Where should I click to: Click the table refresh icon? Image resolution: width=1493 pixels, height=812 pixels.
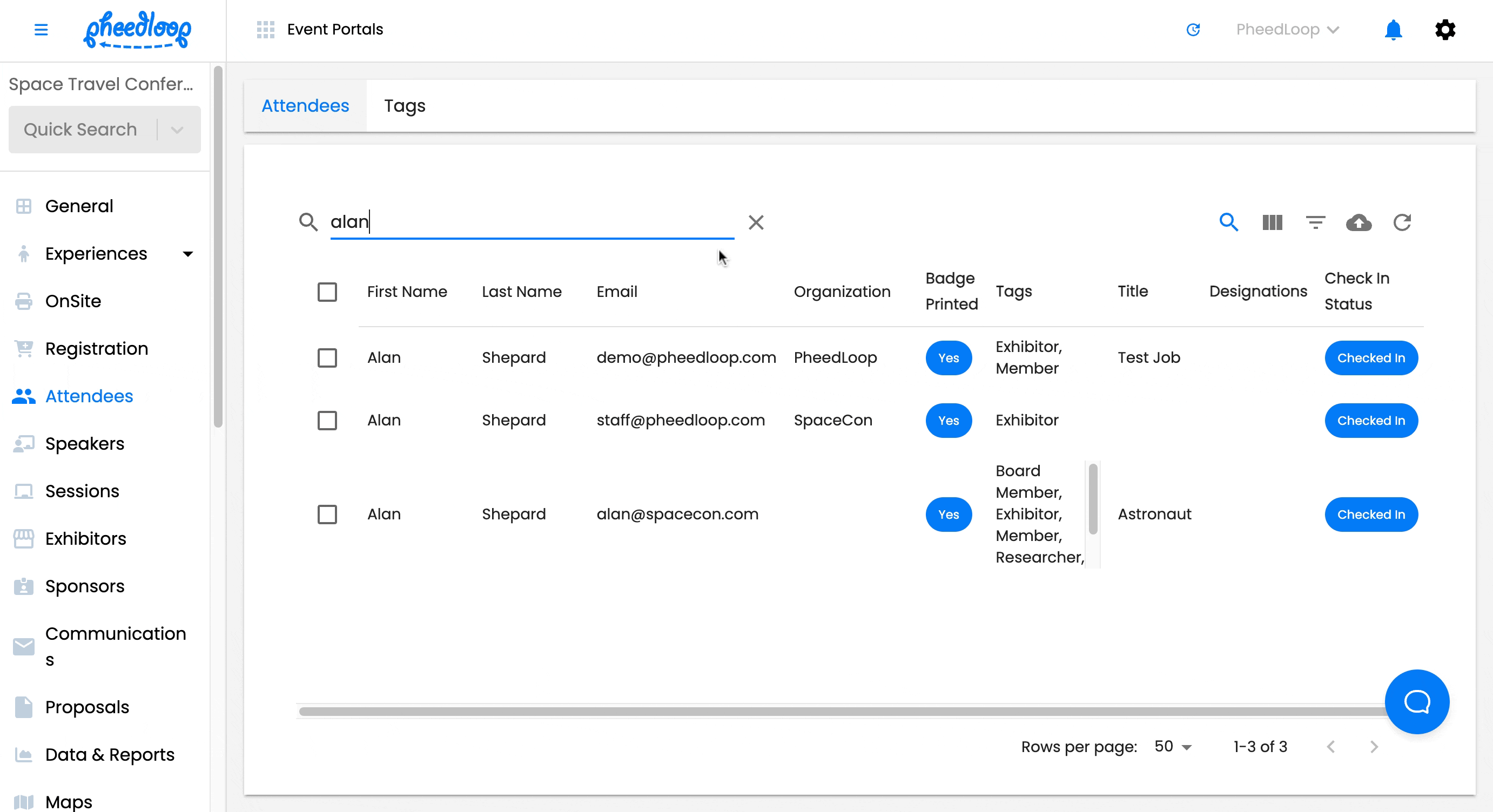click(x=1401, y=222)
